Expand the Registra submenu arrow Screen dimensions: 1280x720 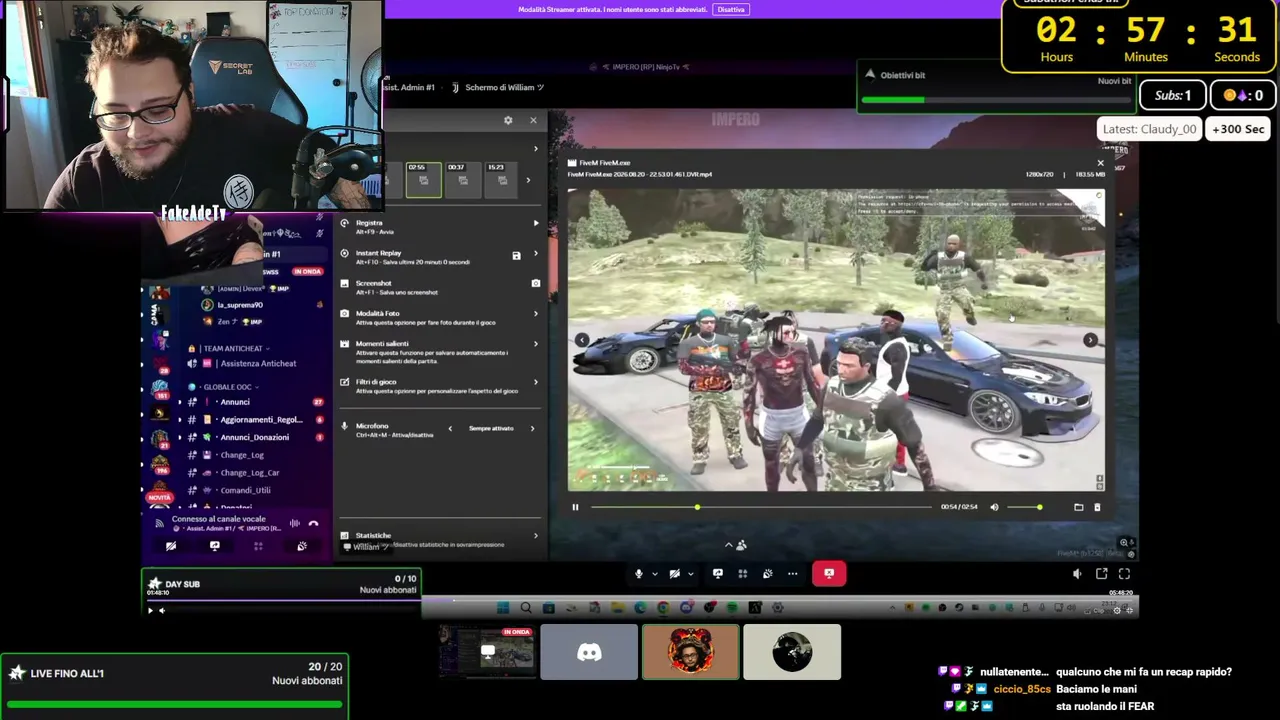(536, 223)
